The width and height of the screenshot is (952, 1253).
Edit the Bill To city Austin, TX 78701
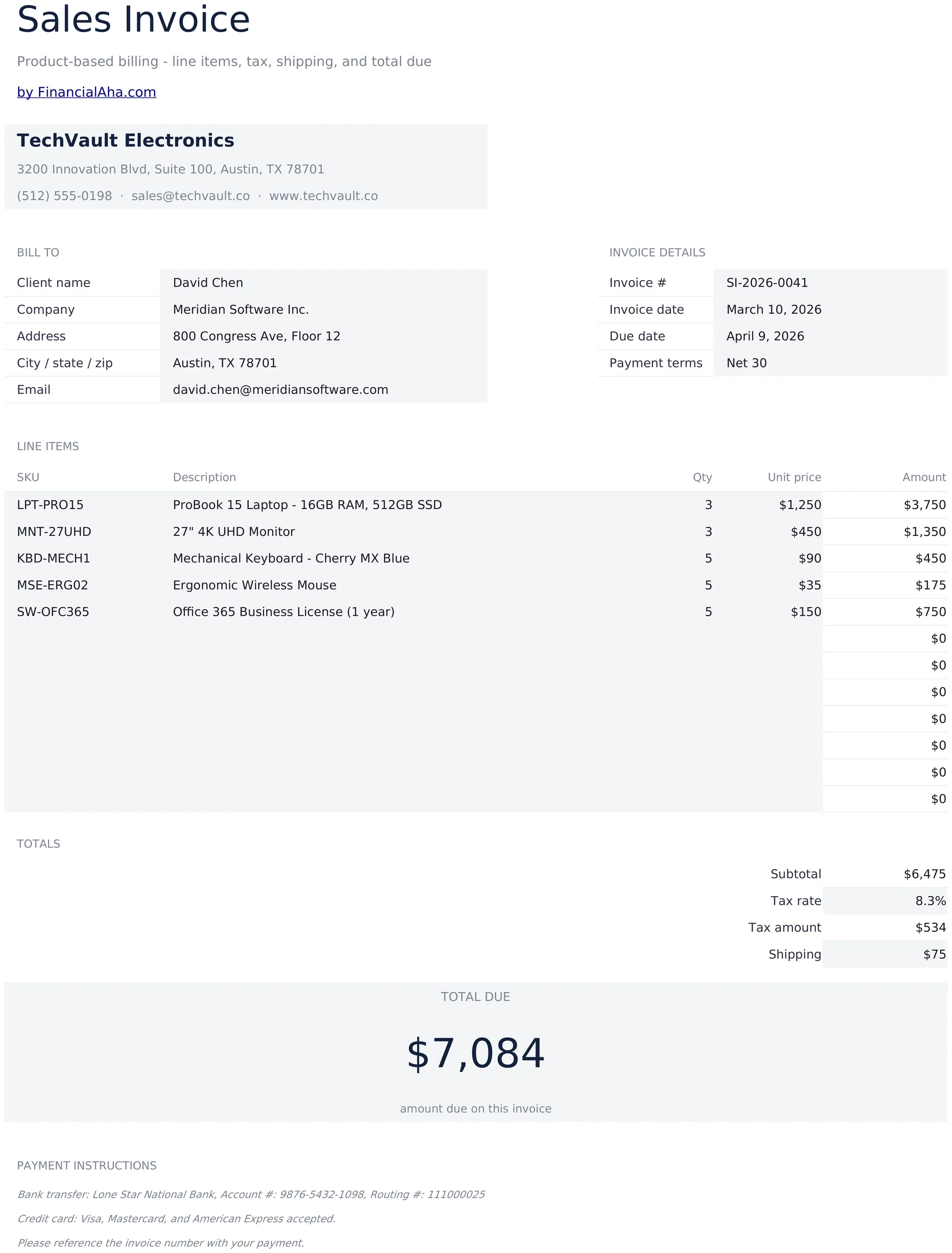pyautogui.click(x=324, y=363)
